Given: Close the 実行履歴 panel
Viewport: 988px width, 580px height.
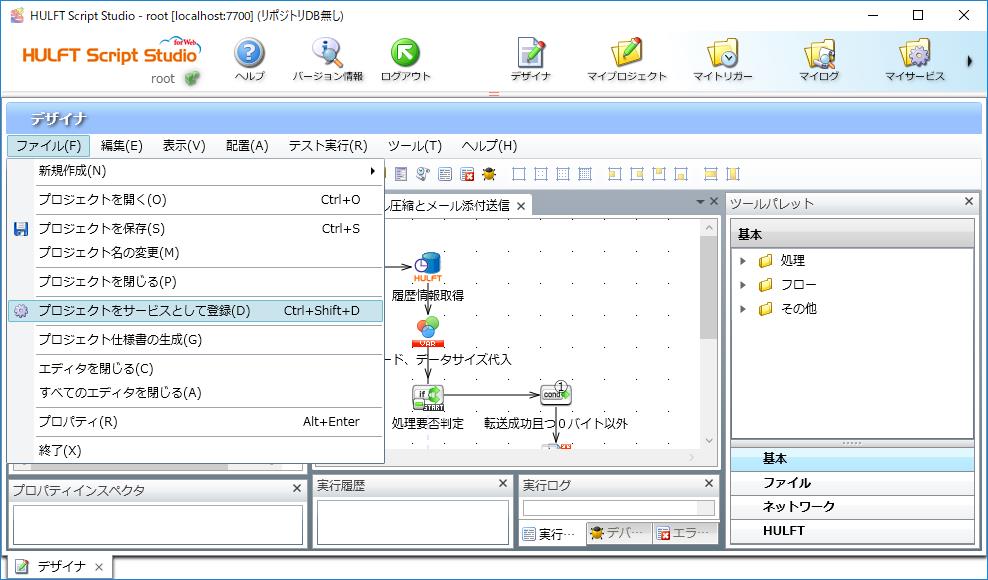Looking at the screenshot, I should (x=503, y=484).
